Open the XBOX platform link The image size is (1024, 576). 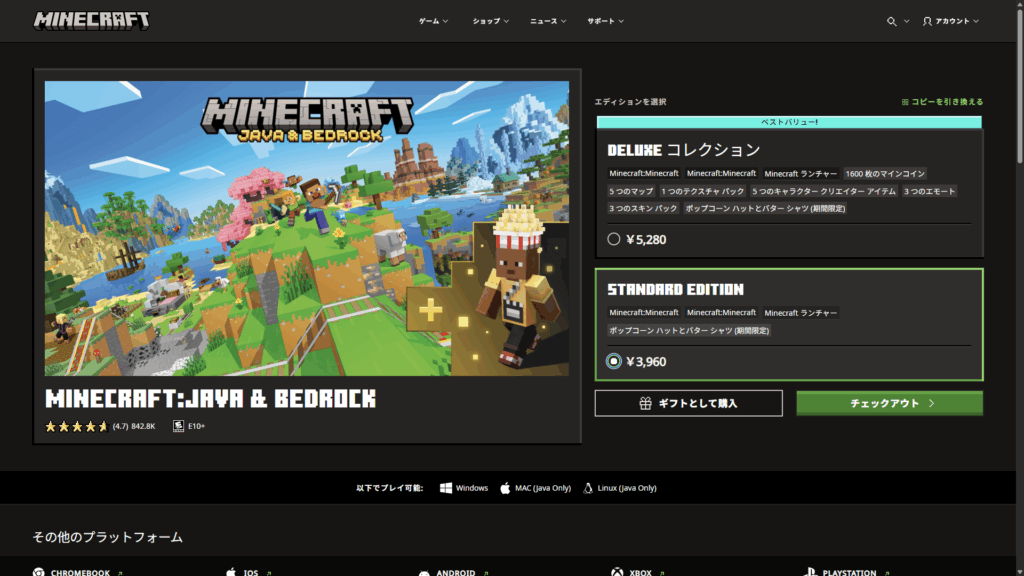(637, 573)
